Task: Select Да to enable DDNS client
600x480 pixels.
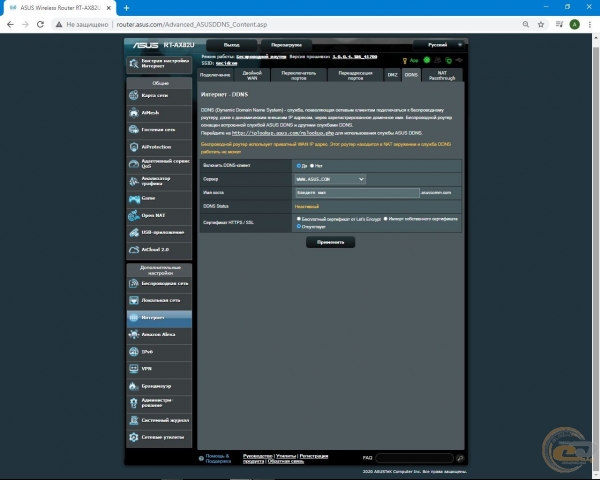Action: click(298, 166)
